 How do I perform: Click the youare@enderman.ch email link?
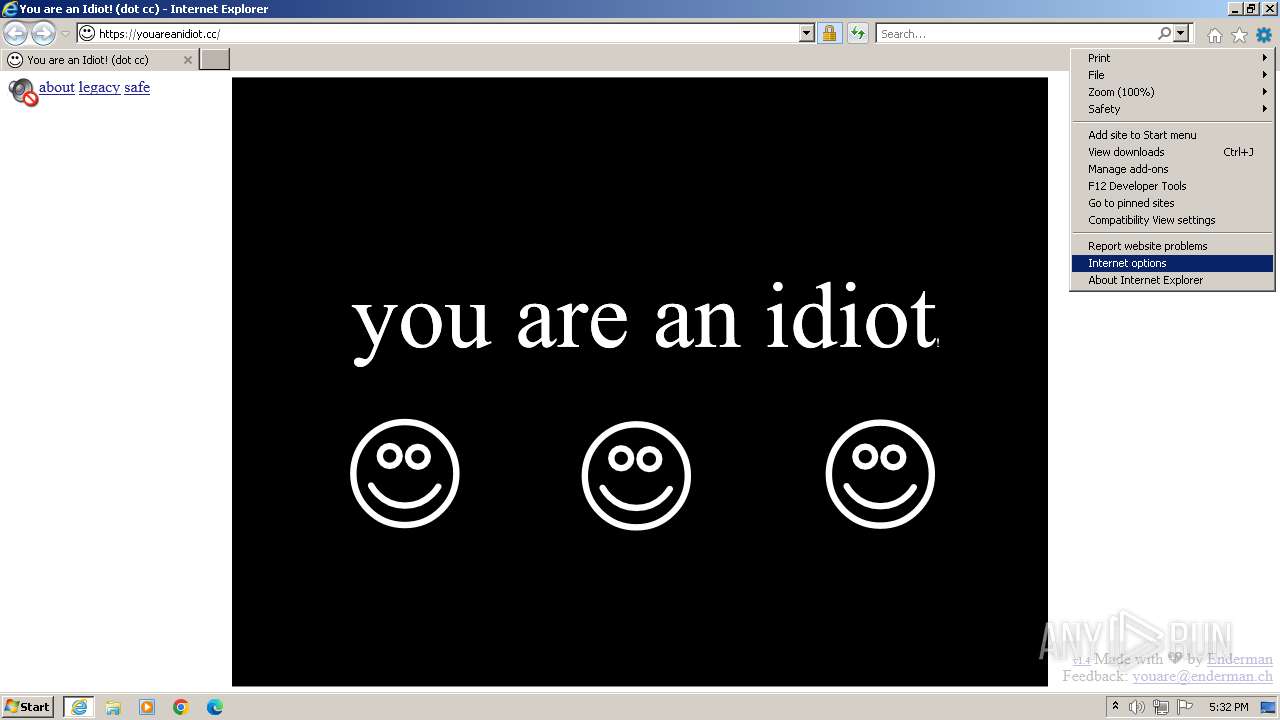pos(1202,676)
